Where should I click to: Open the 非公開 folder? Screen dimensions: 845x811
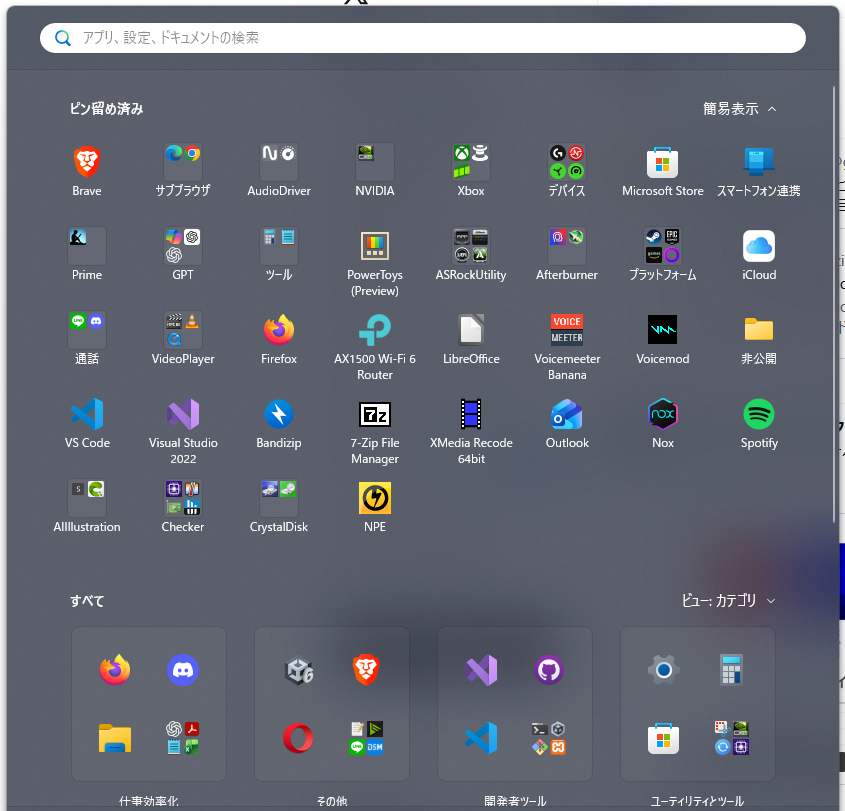759,330
